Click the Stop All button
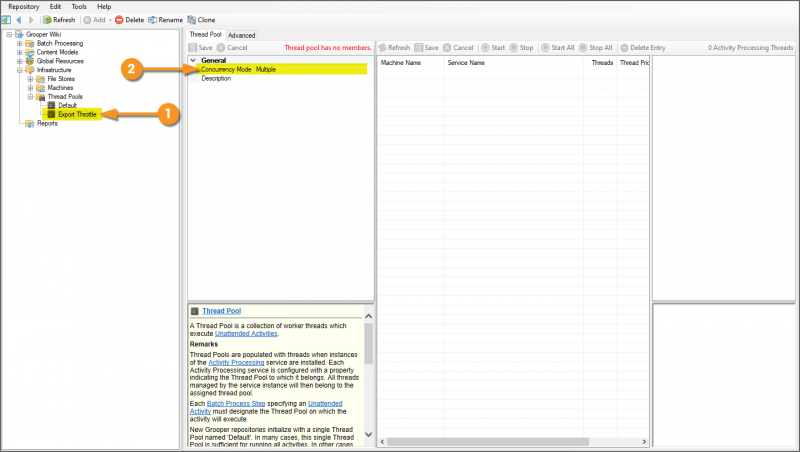The image size is (800, 452). (595, 47)
